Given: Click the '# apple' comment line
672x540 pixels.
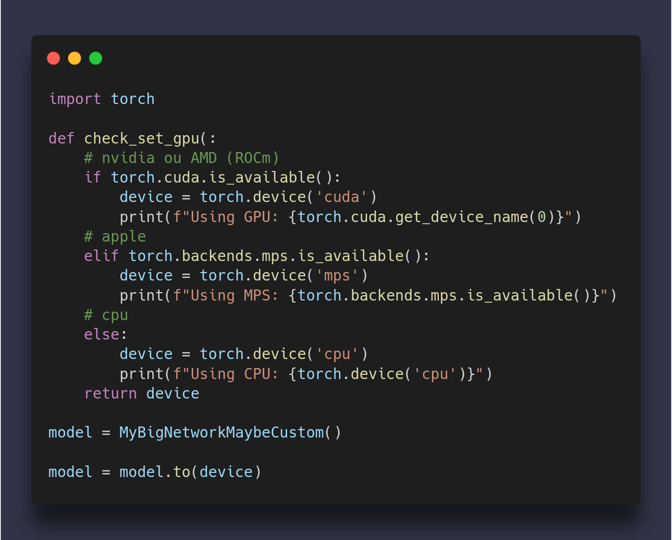Looking at the screenshot, I should 115,236.
